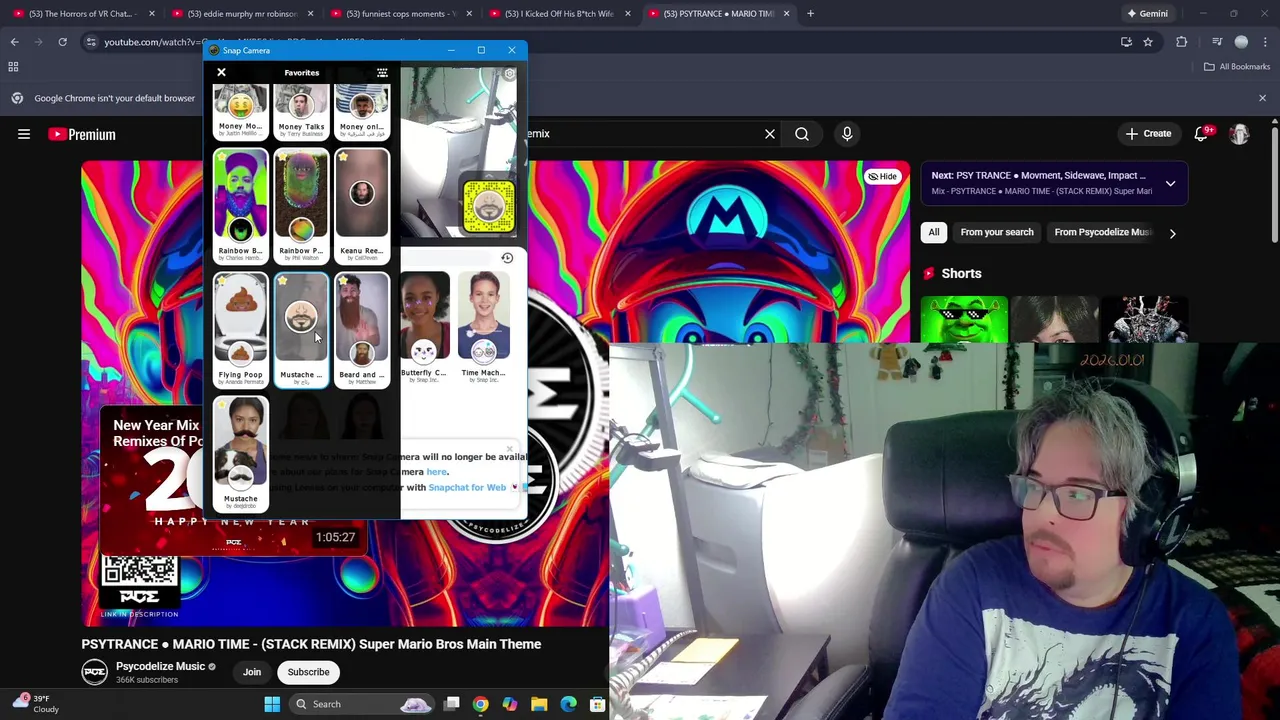Image resolution: width=1280 pixels, height=720 pixels.
Task: Open Snap Camera settings gear
Action: pos(509,74)
